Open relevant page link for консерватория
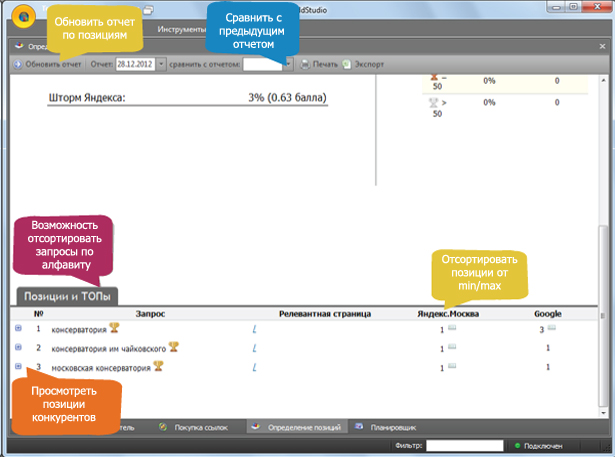The height and width of the screenshot is (457, 615). [x=255, y=329]
